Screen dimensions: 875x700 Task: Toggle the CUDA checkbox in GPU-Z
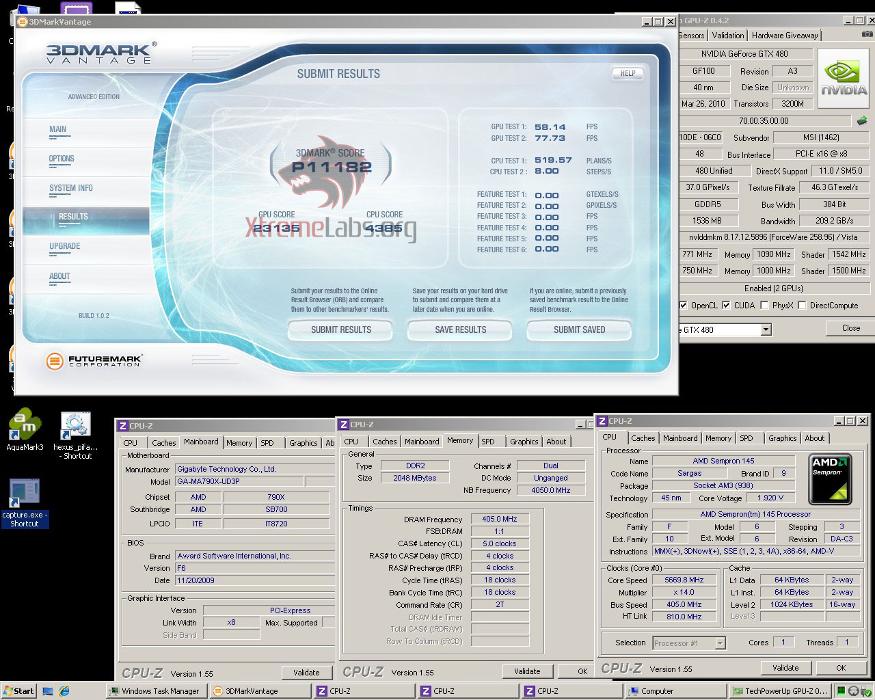[x=725, y=305]
